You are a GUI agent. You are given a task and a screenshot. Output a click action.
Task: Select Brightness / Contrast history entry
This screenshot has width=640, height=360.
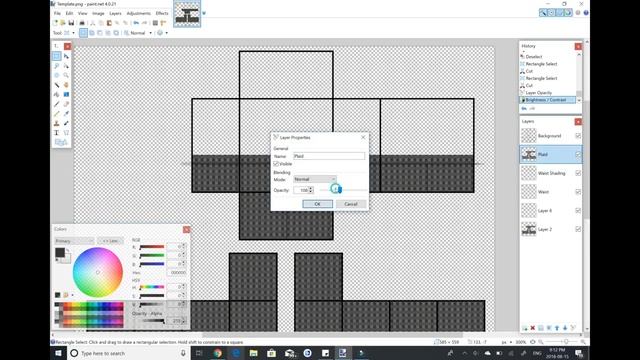click(547, 100)
